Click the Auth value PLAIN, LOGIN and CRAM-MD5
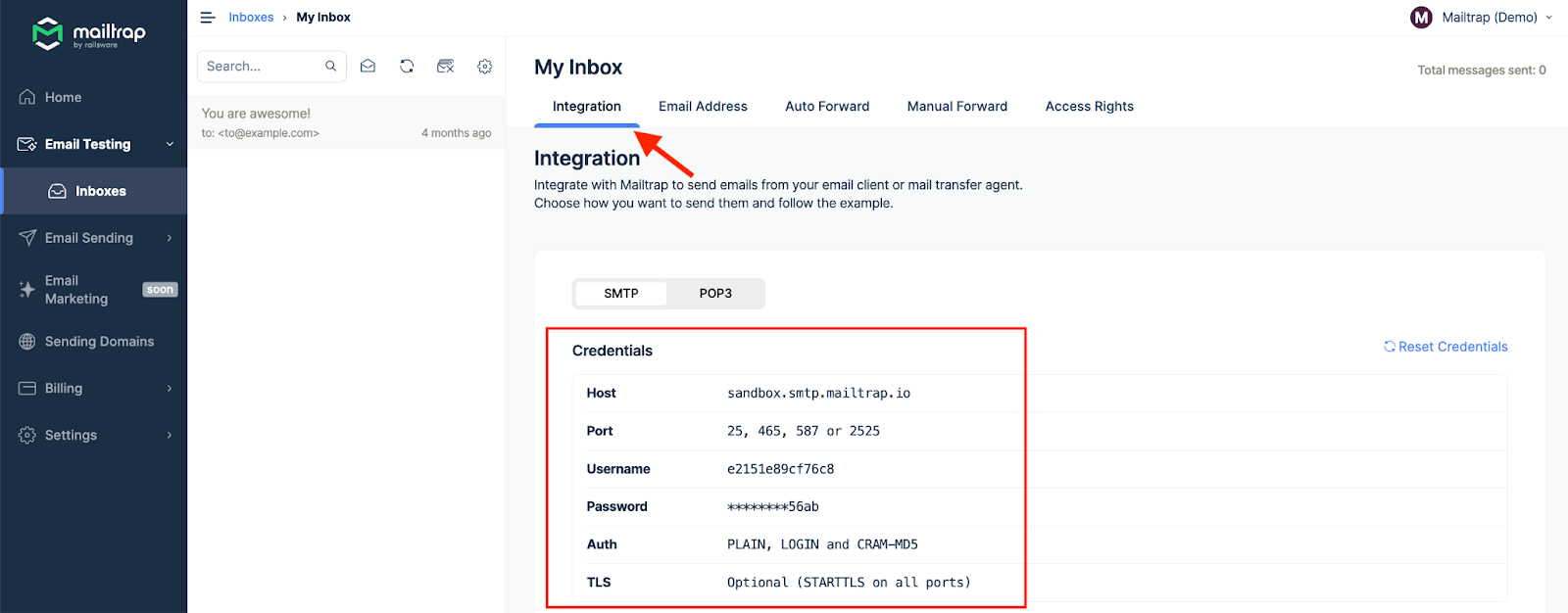 coord(822,544)
